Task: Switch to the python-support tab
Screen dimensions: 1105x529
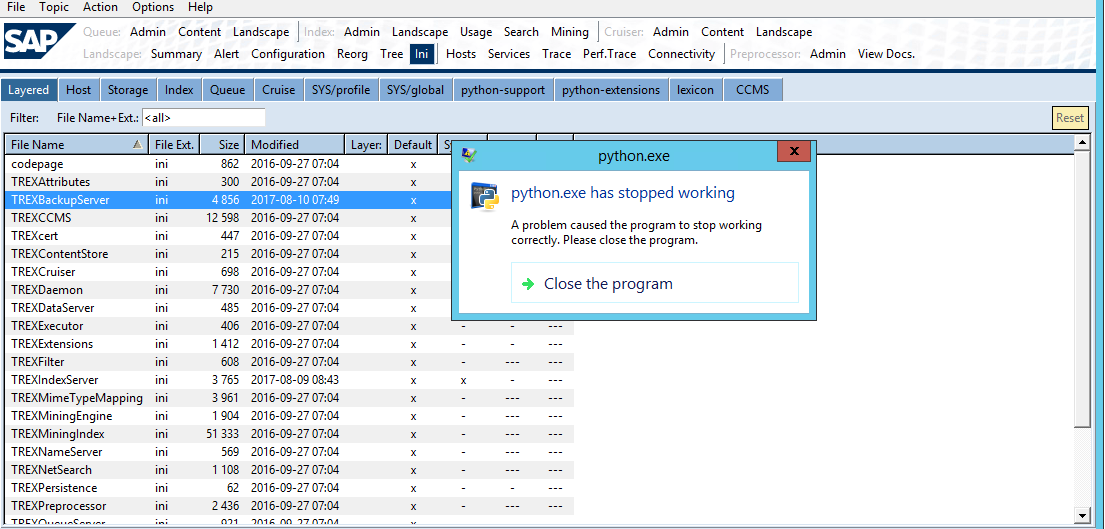Action: pyautogui.click(x=502, y=89)
